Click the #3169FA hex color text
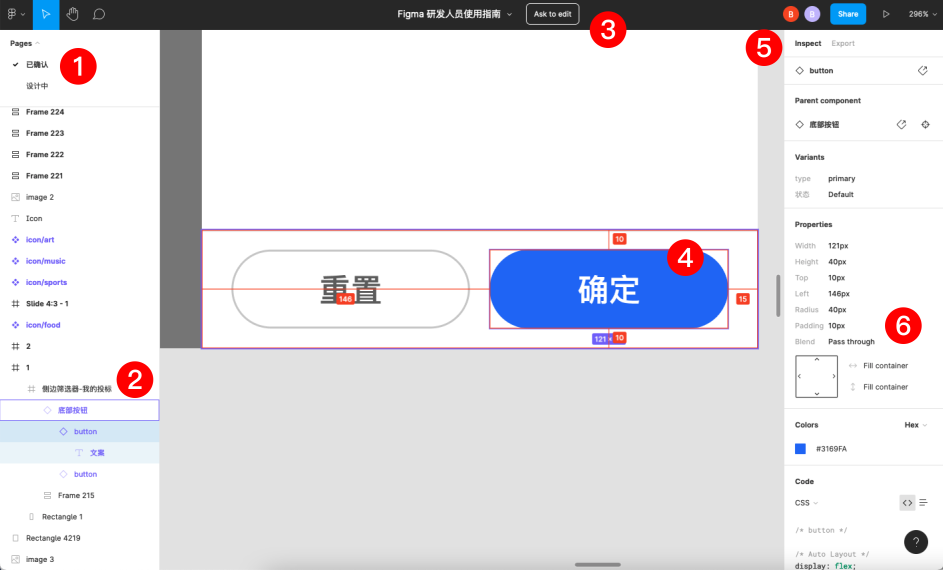943x570 pixels. click(x=831, y=449)
